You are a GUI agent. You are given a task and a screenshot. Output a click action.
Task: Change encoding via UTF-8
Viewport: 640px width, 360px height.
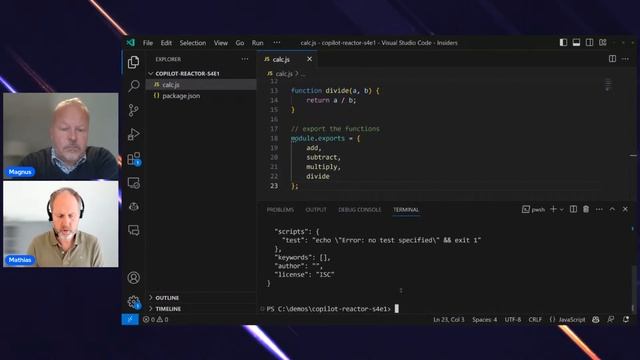[x=513, y=320]
